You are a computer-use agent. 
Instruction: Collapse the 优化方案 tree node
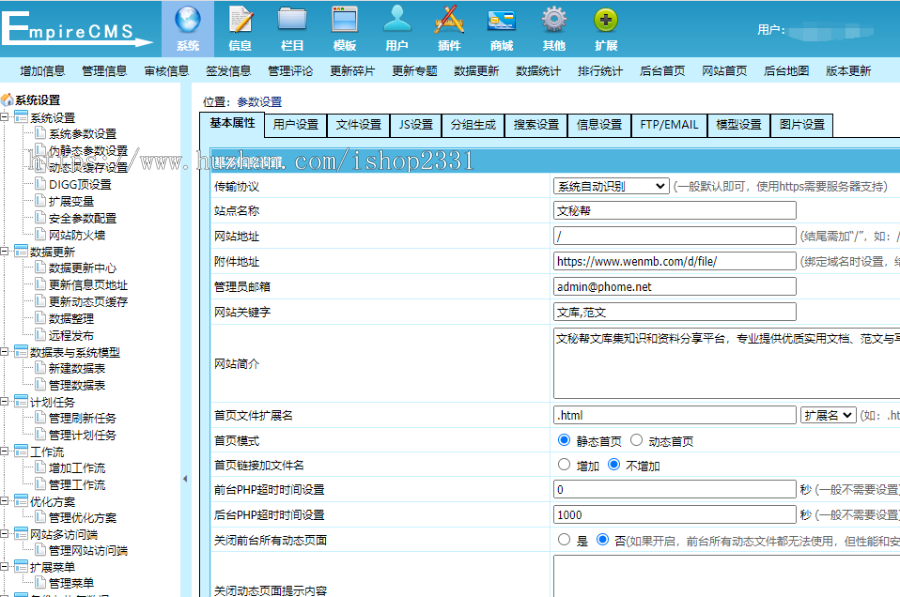click(x=5, y=501)
